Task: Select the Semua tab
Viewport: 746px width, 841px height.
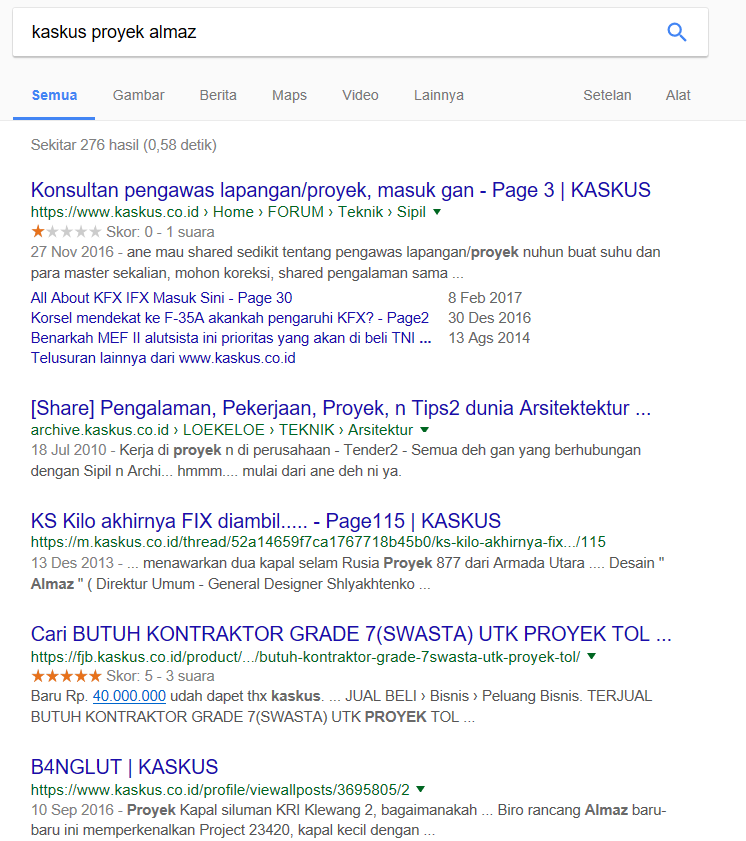Action: coord(54,95)
